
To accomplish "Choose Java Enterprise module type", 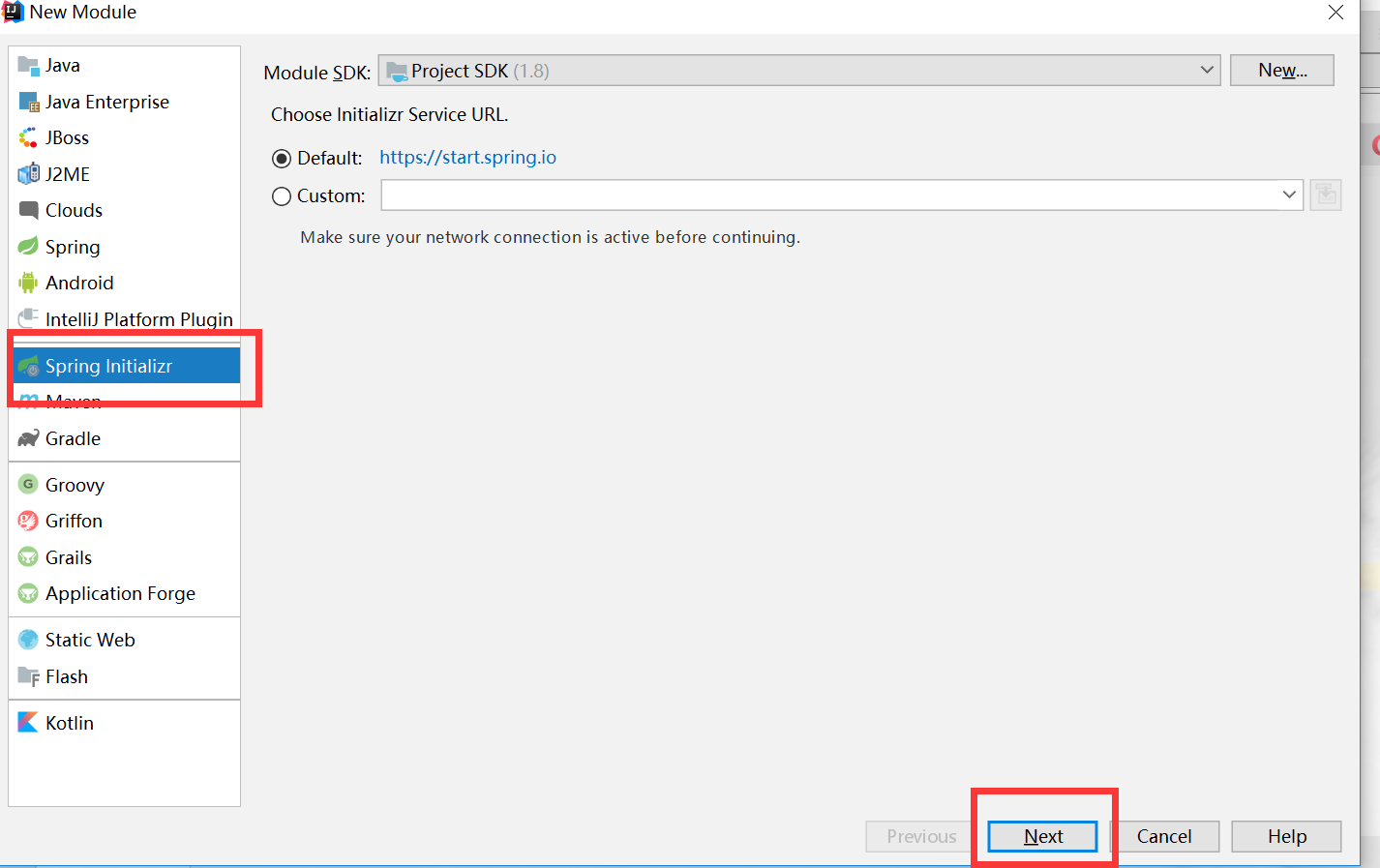I will tap(125, 102).
